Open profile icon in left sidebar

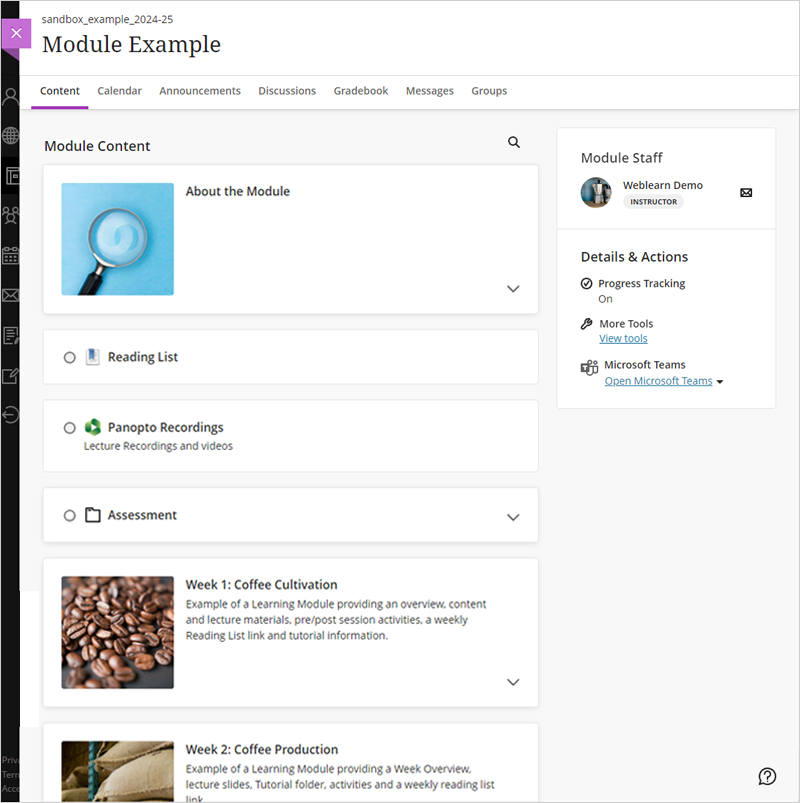tap(10, 96)
